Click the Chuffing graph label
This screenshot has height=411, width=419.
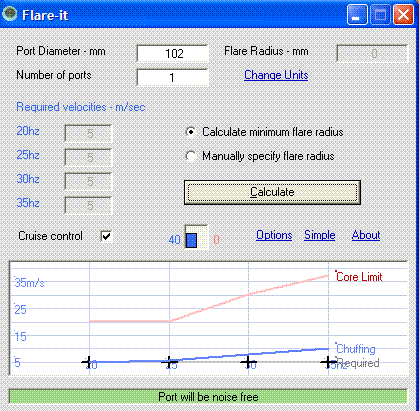click(x=356, y=349)
